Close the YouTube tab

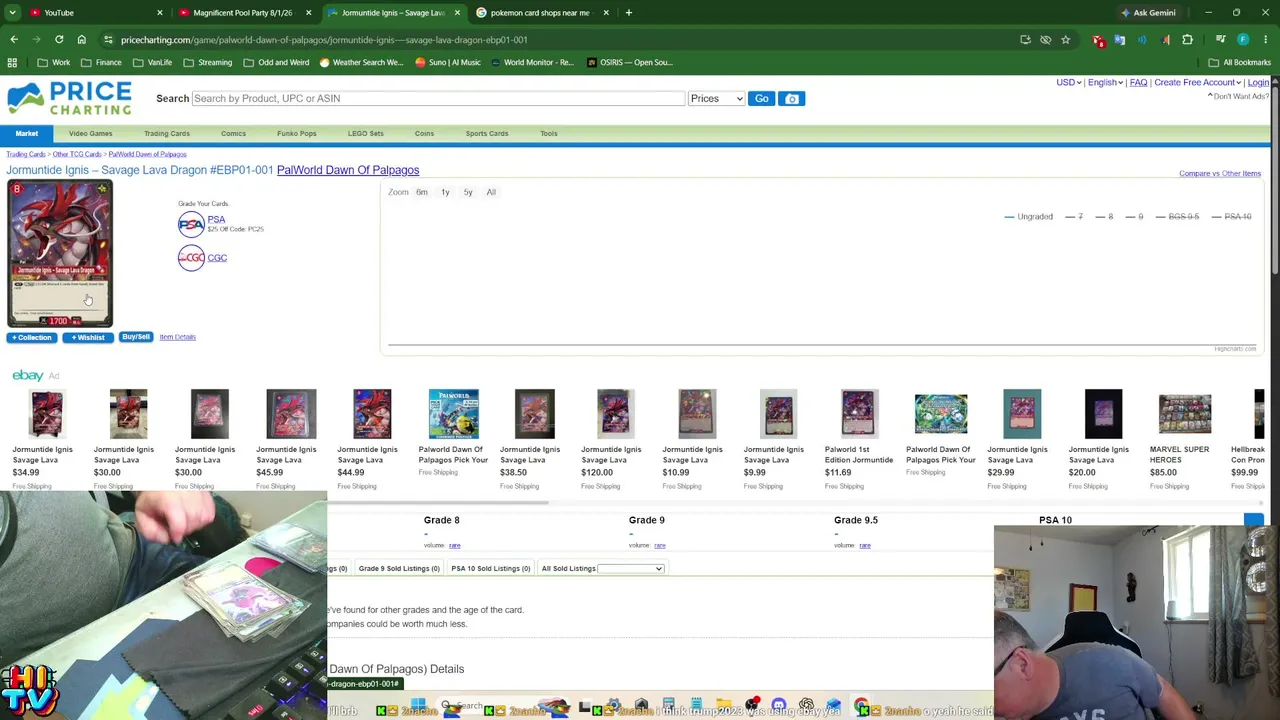[160, 12]
